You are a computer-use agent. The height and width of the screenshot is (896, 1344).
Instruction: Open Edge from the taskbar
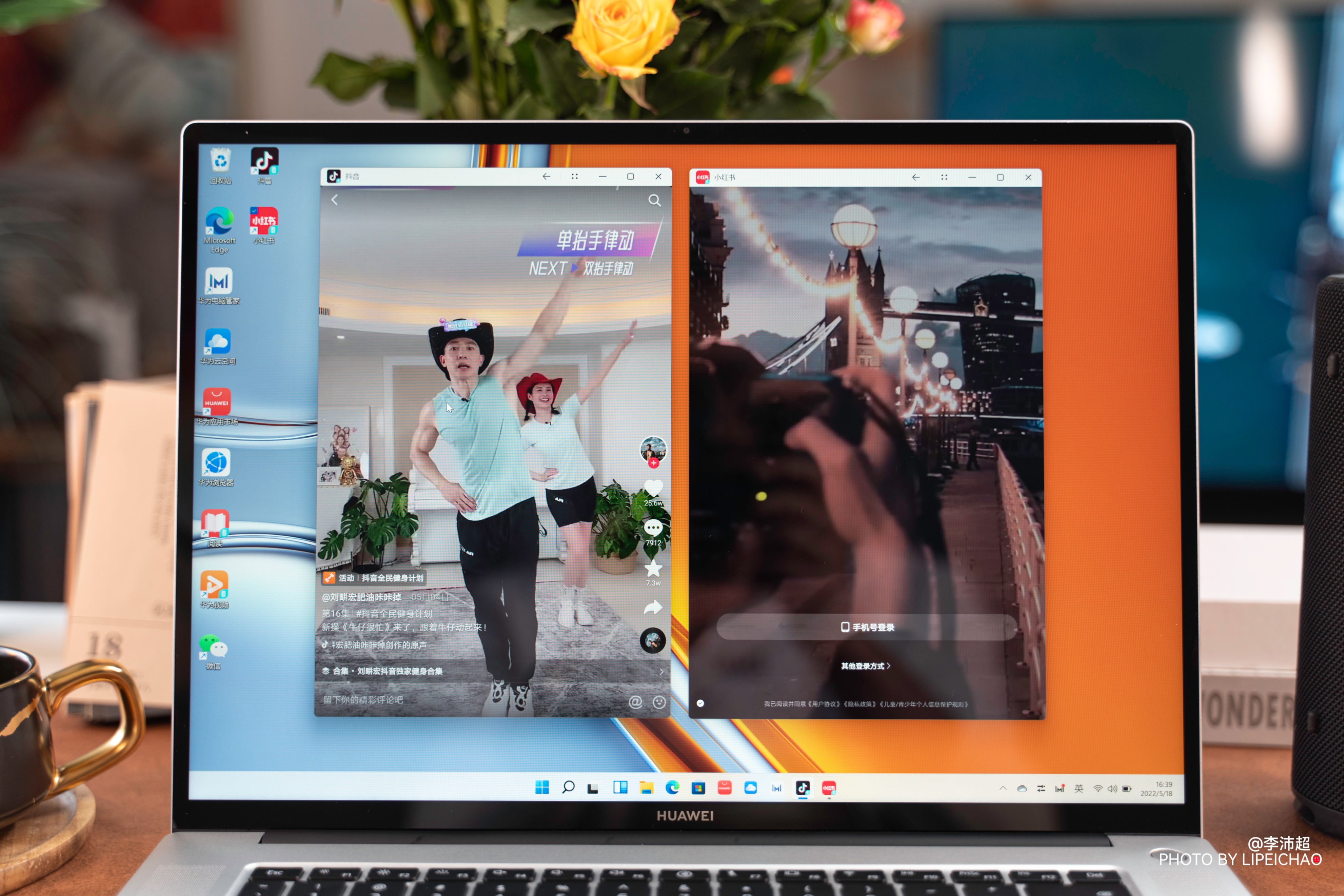[x=672, y=788]
